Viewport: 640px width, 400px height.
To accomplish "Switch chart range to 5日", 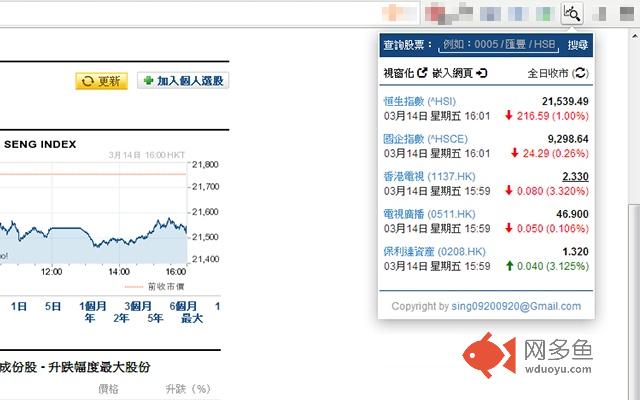I will (53, 306).
